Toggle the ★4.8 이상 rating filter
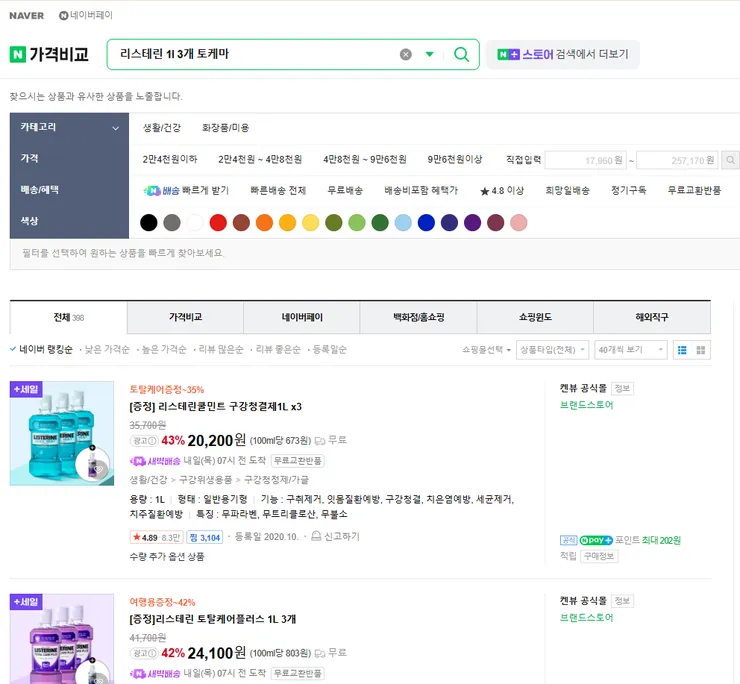The height and width of the screenshot is (684, 740). click(502, 191)
